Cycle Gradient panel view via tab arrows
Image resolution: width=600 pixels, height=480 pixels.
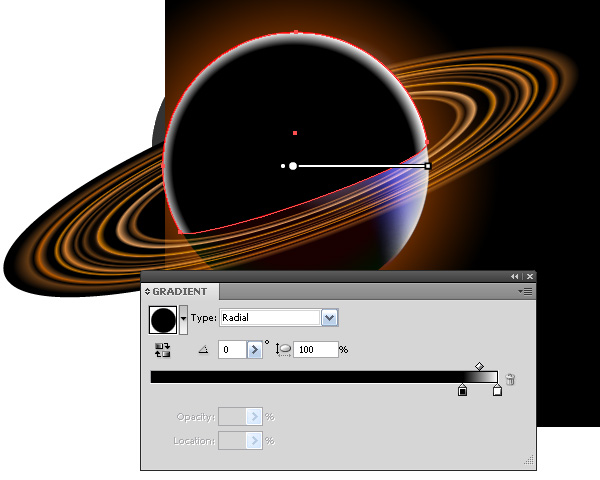coord(147,292)
